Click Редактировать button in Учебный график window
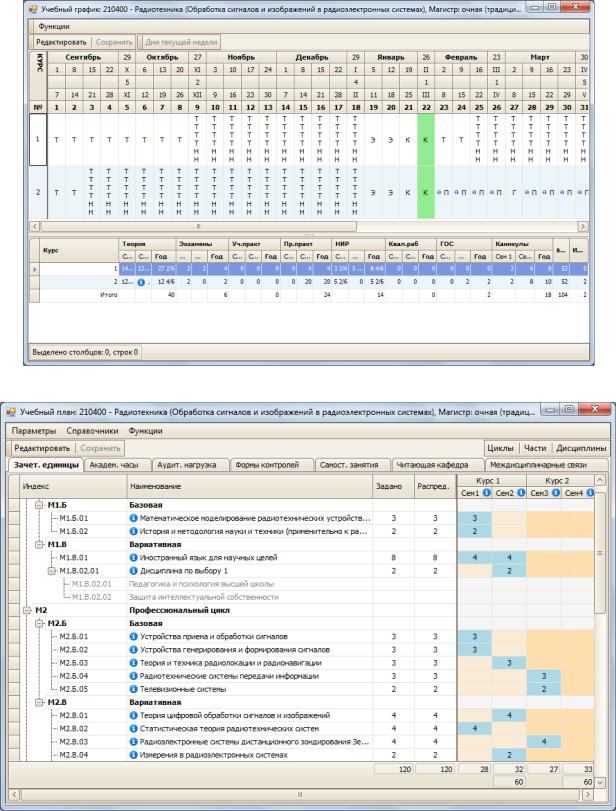 point(61,42)
